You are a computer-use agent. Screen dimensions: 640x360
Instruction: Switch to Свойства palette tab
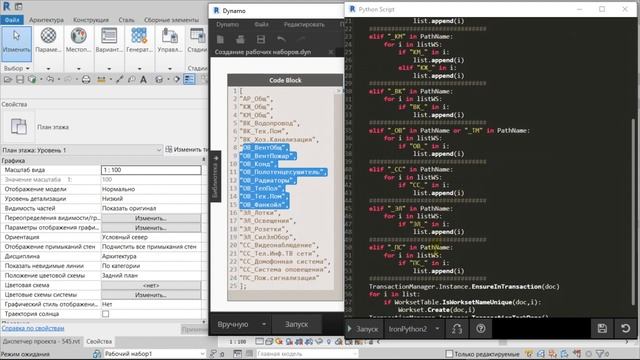pyautogui.click(x=99, y=341)
